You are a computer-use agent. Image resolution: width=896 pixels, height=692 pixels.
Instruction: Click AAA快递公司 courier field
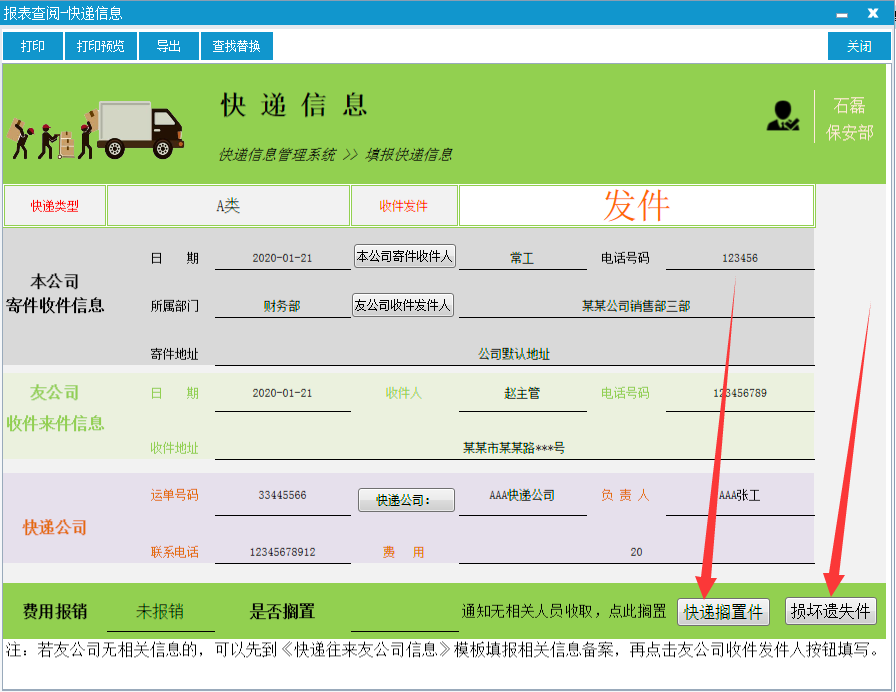click(x=522, y=495)
